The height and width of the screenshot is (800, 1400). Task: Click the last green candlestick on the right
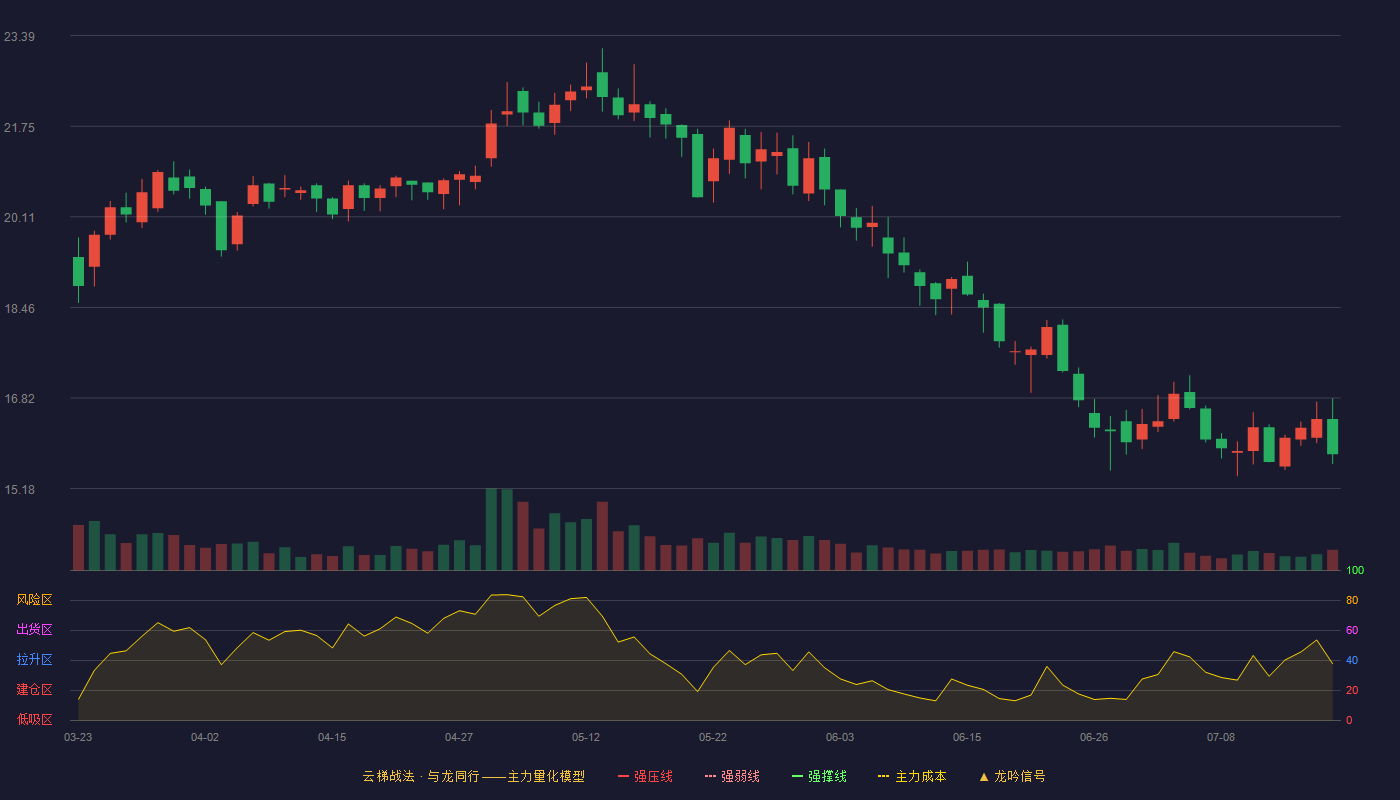[x=1332, y=436]
